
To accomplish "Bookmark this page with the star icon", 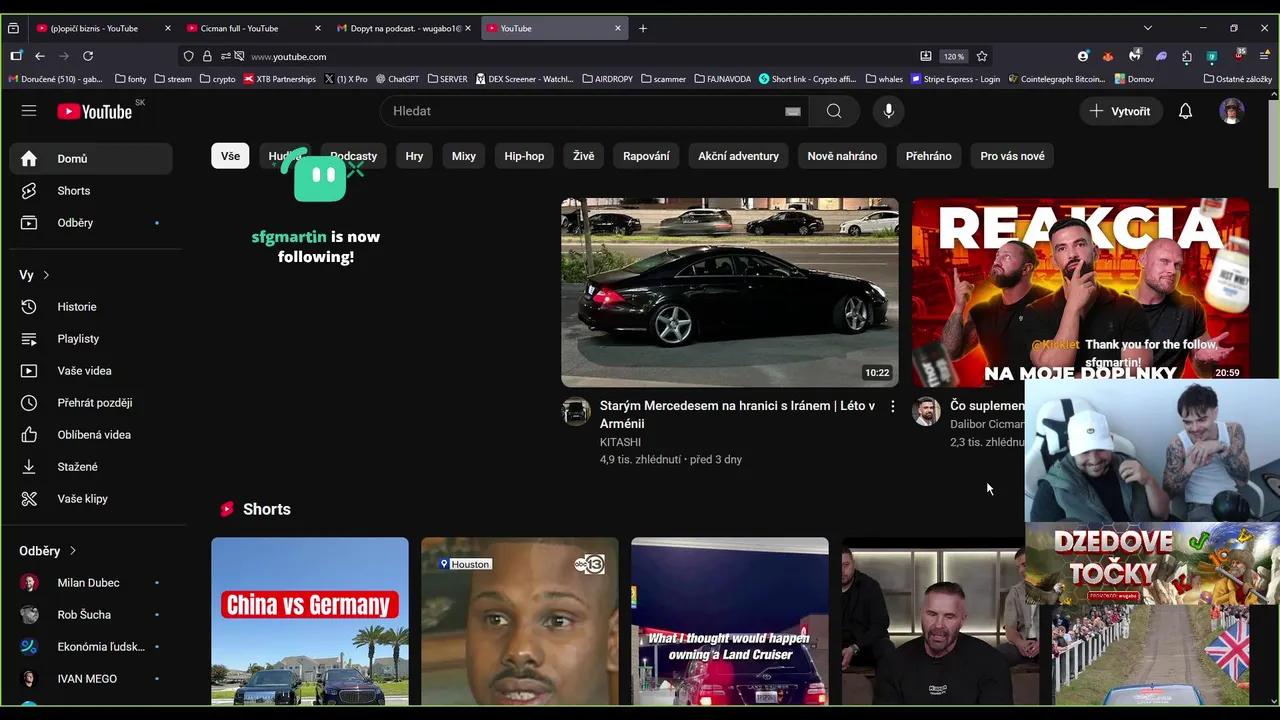I will pyautogui.click(x=982, y=56).
